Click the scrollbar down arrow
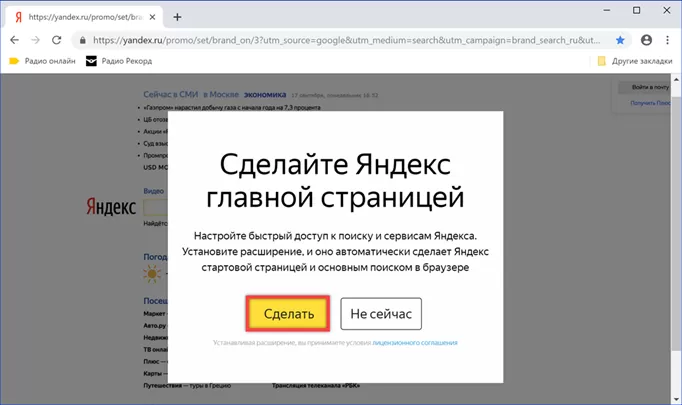 [x=676, y=399]
